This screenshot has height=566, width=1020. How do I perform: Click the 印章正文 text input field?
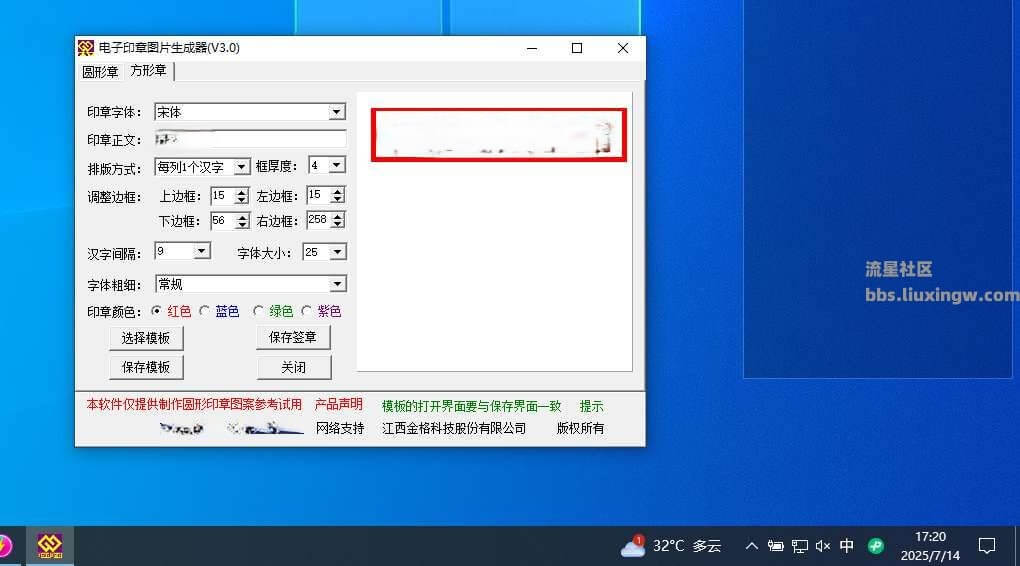tap(250, 139)
